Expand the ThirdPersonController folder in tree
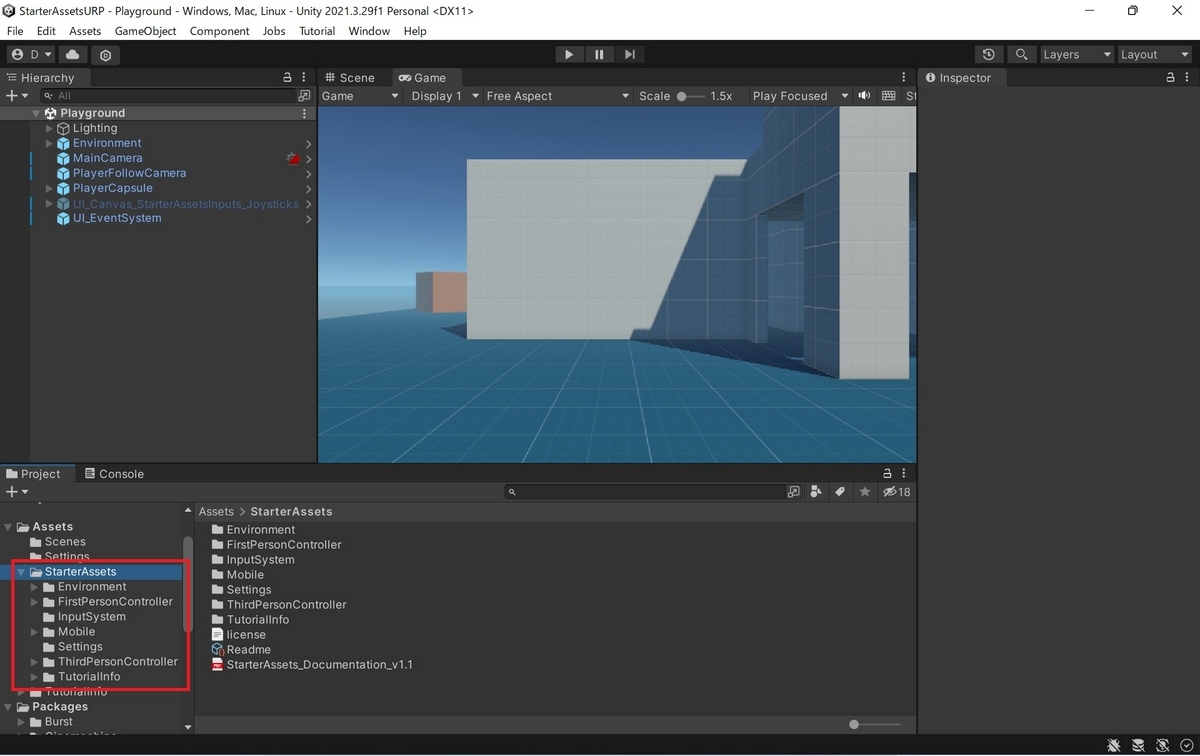The width and height of the screenshot is (1200, 756). tap(34, 662)
